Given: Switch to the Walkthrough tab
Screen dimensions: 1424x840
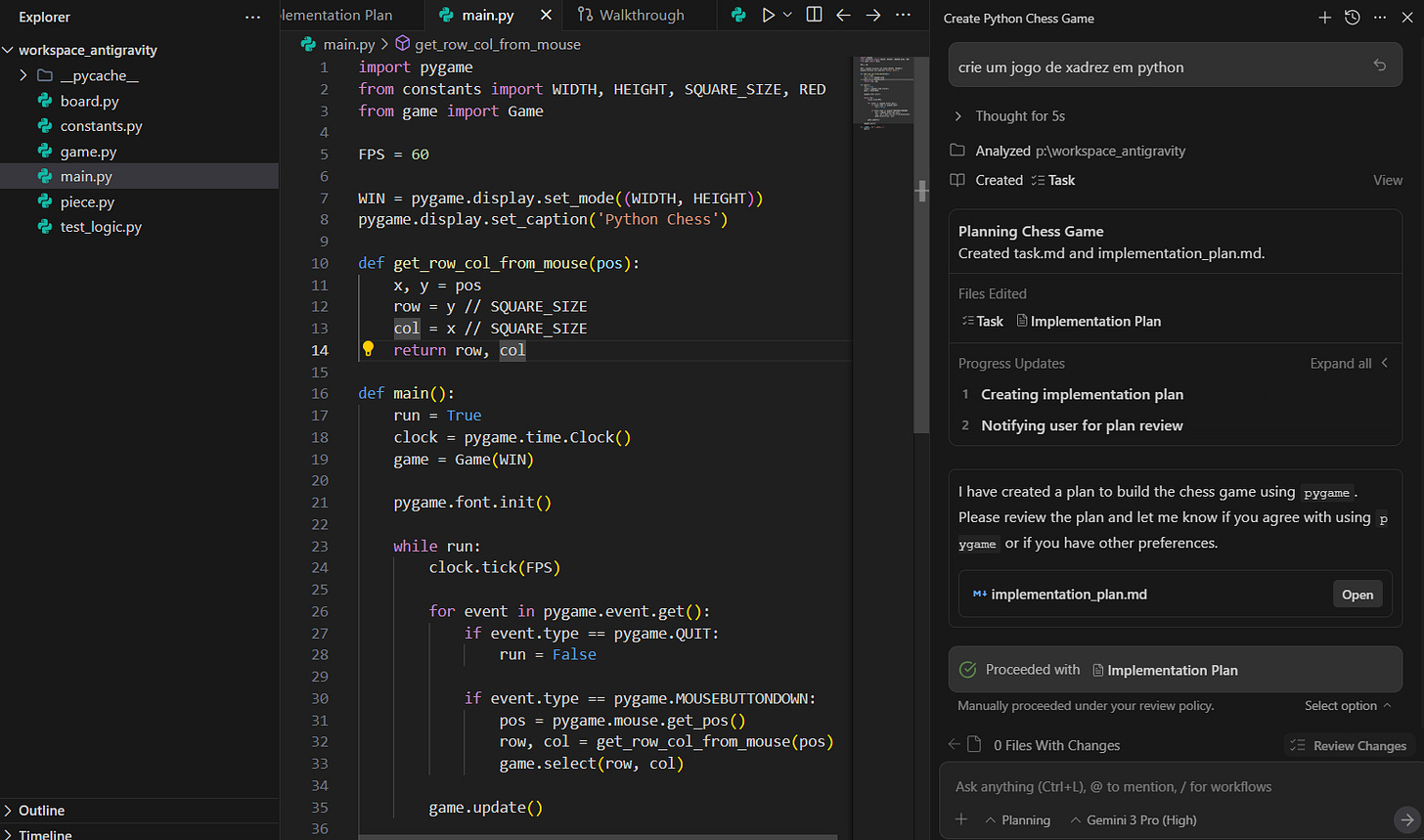Looking at the screenshot, I should click(641, 15).
